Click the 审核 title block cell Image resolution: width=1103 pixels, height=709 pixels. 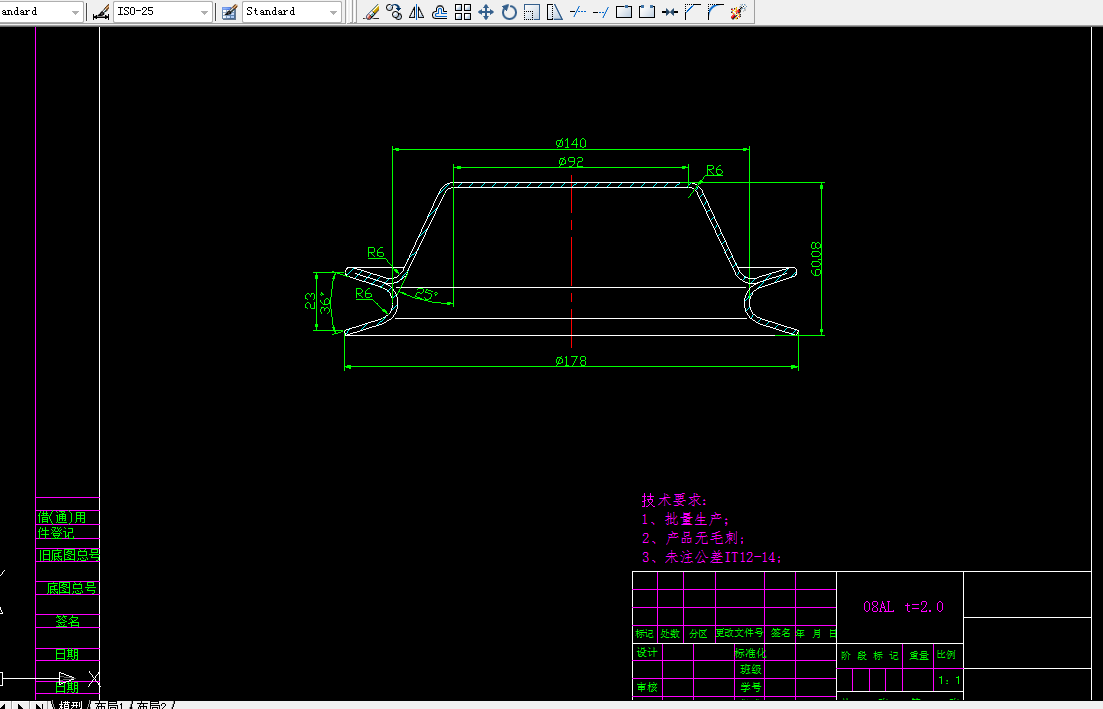click(x=647, y=687)
